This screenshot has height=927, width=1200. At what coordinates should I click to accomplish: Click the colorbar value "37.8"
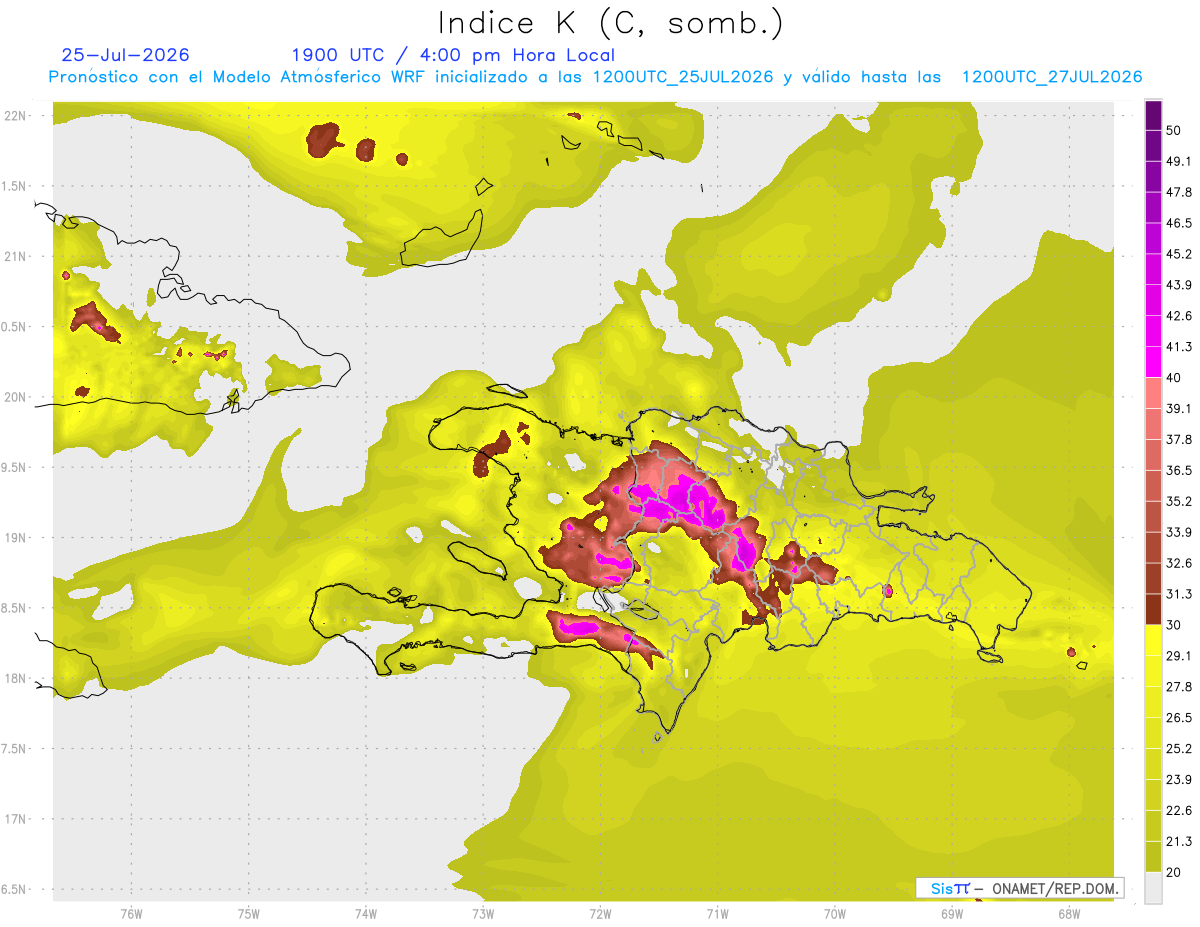[x=1179, y=439]
